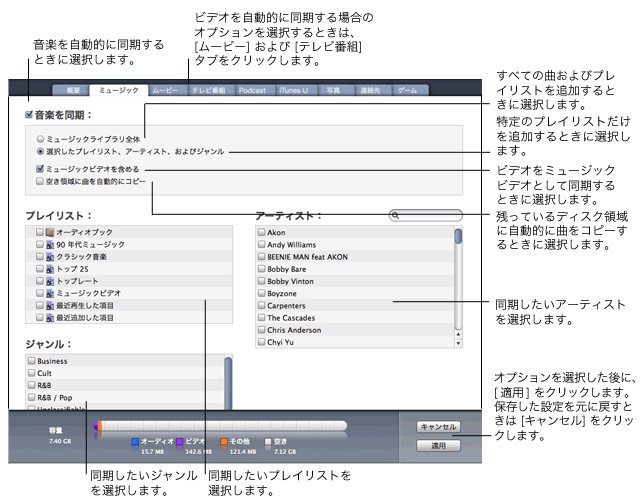
Task: Check the トップレート playlist checkbox
Action: [40, 281]
